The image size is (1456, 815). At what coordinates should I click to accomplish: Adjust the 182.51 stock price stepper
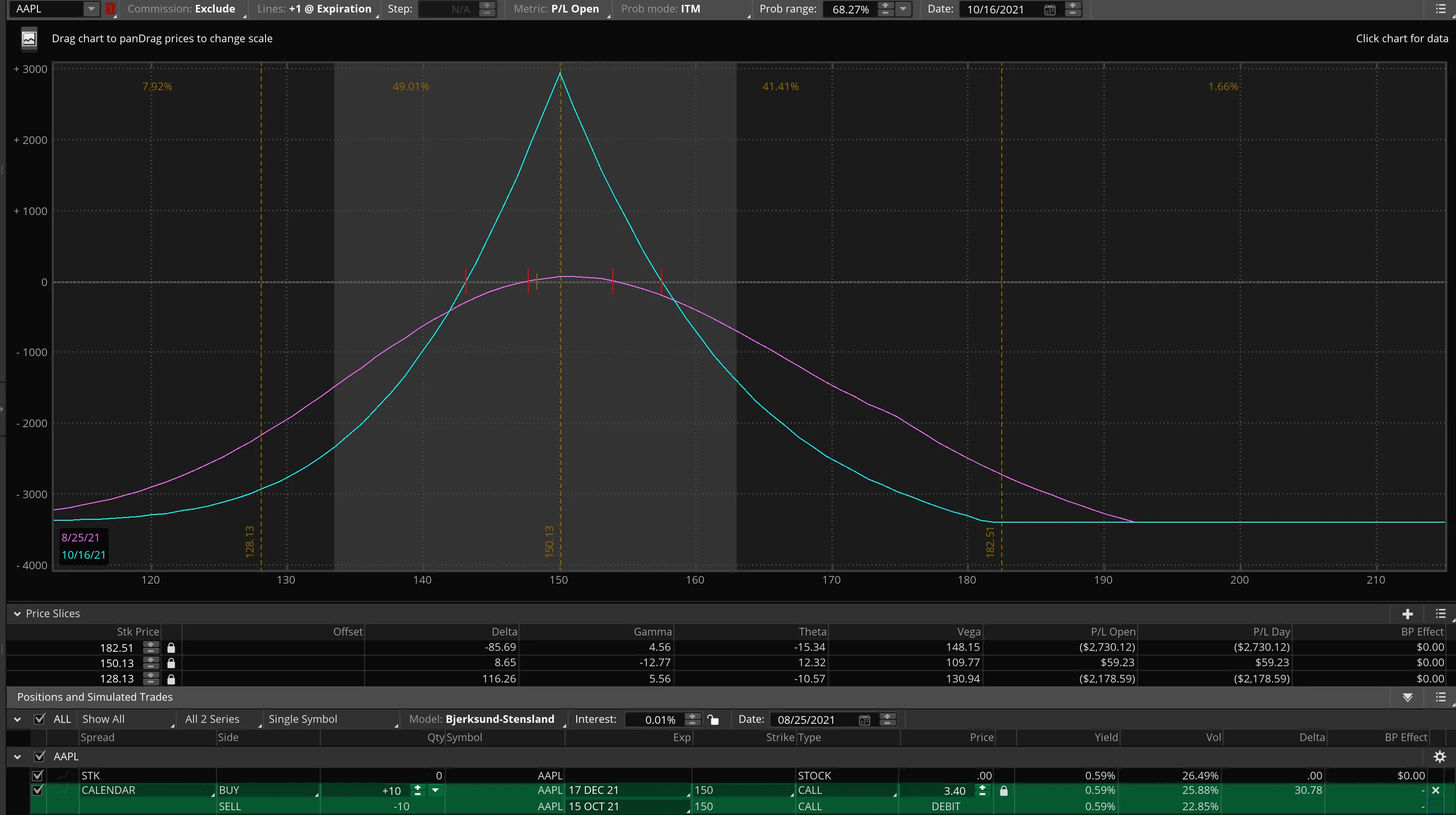[x=151, y=647]
